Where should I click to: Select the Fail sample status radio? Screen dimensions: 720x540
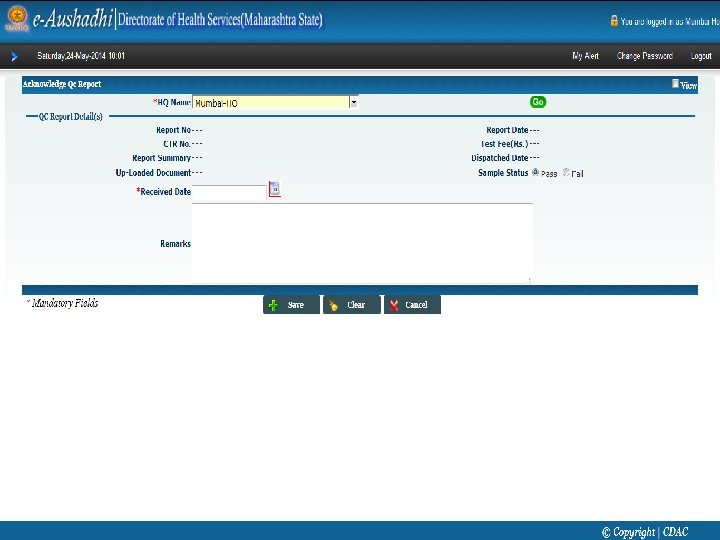pyautogui.click(x=566, y=172)
